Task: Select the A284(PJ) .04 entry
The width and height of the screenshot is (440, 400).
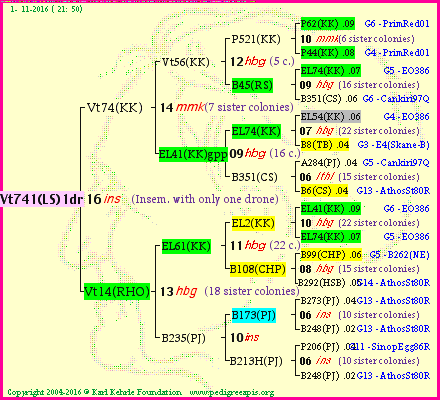Action: click(329, 163)
